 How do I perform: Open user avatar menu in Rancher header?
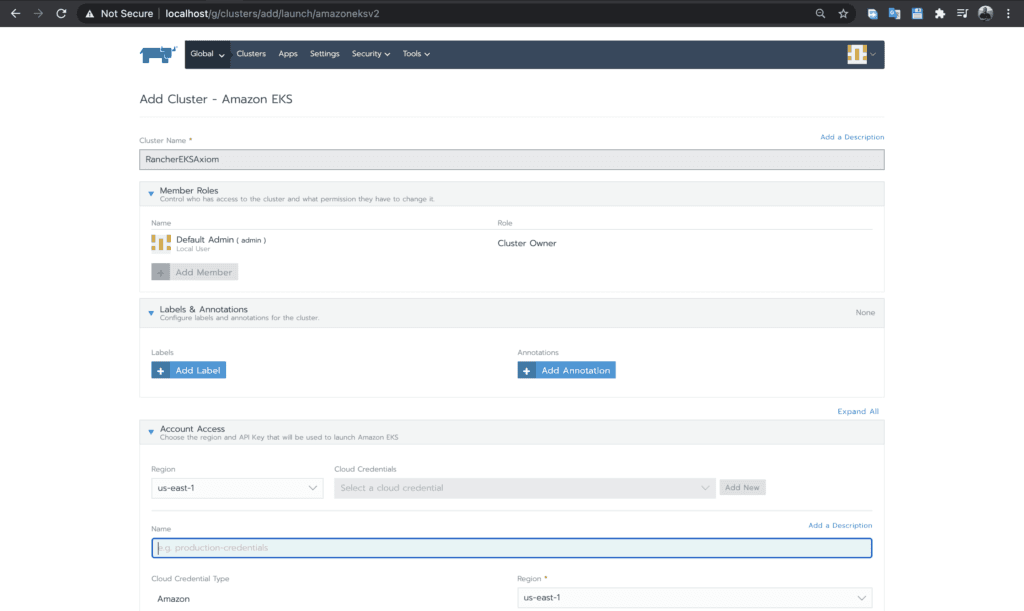click(861, 54)
